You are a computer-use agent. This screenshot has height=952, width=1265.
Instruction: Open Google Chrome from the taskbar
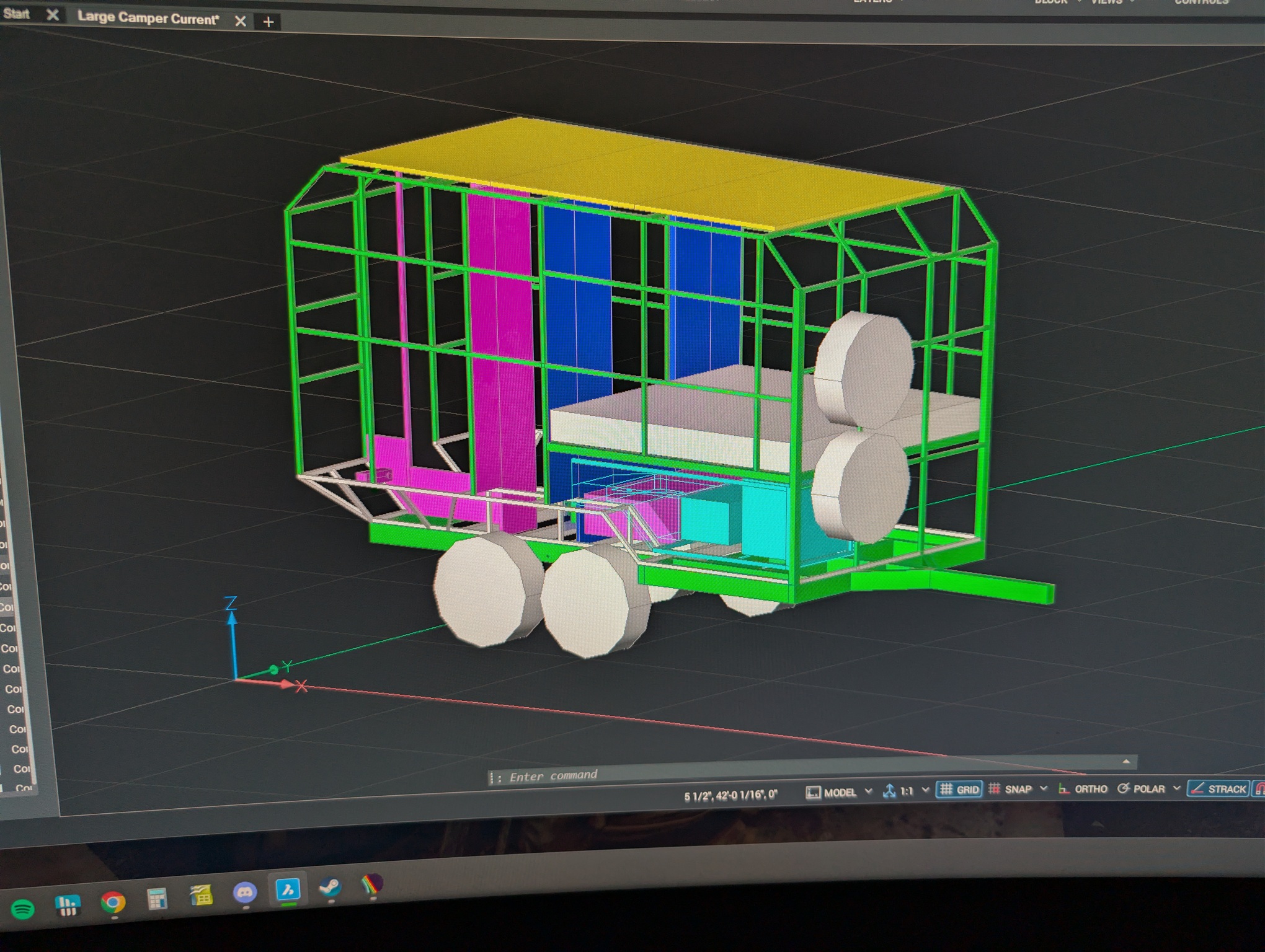[x=113, y=902]
